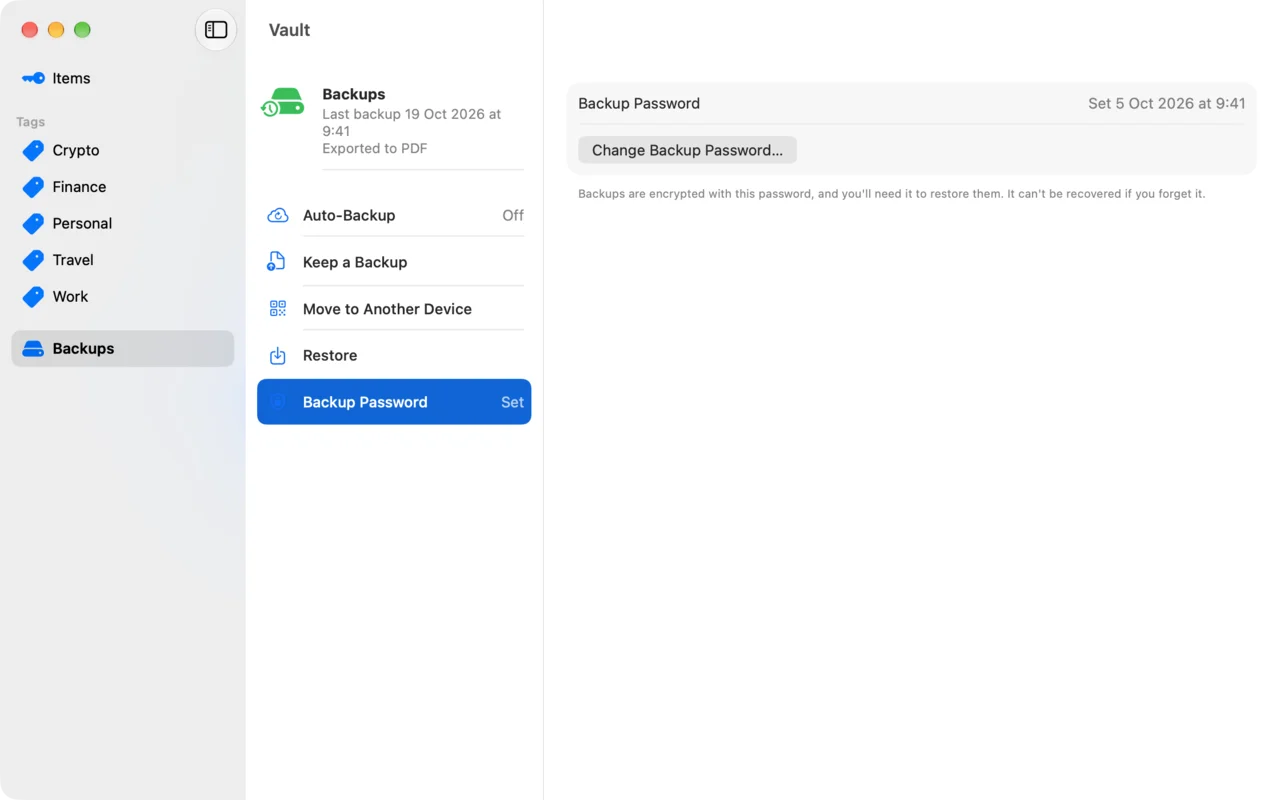Click the 'Last backup 19 Oct 2026' text
Viewport: 1280px width, 800px height.
point(412,122)
